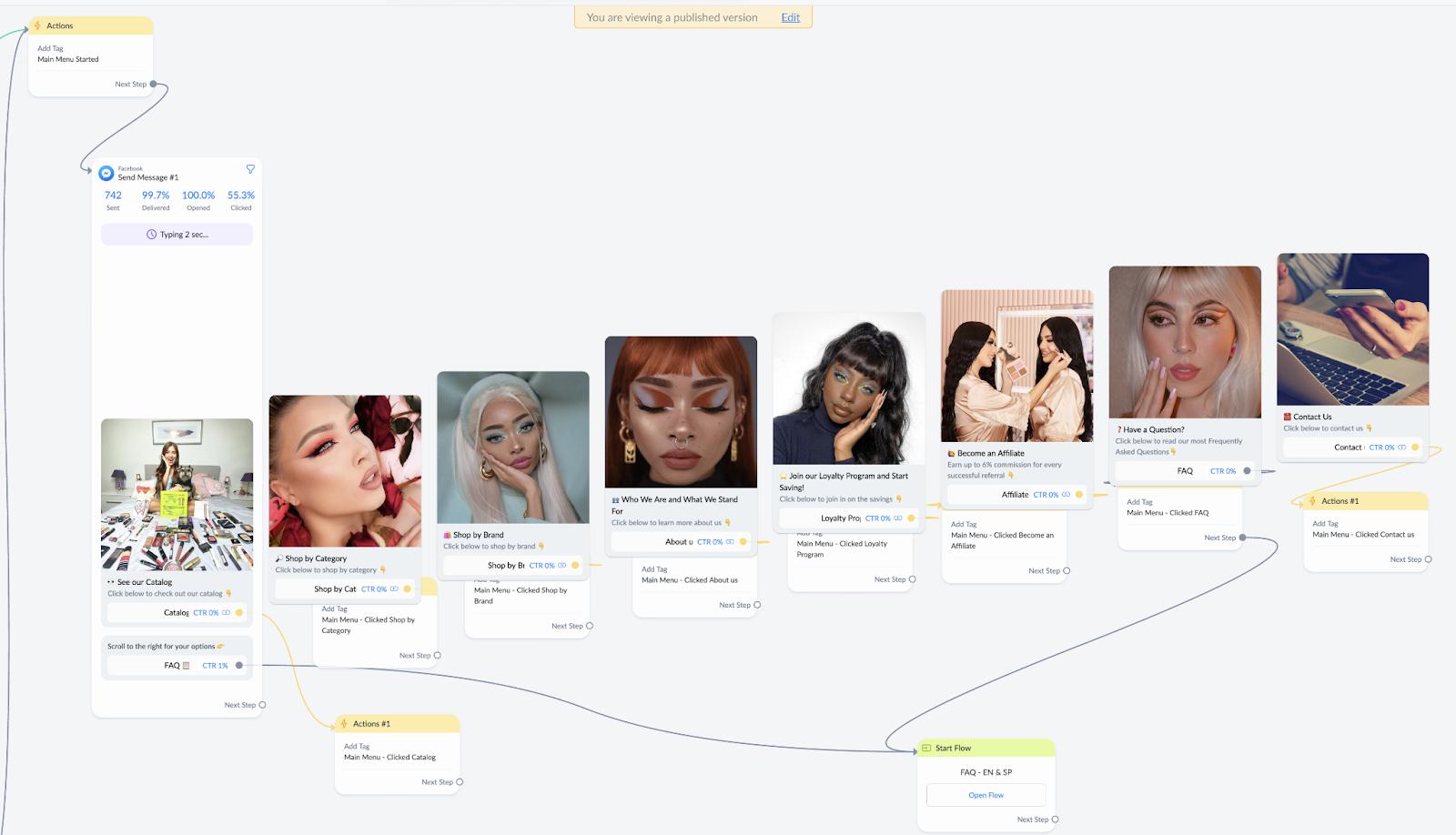Click the Next Step connector of the top Actions node
Viewport: 1456px width, 835px height.
point(153,84)
